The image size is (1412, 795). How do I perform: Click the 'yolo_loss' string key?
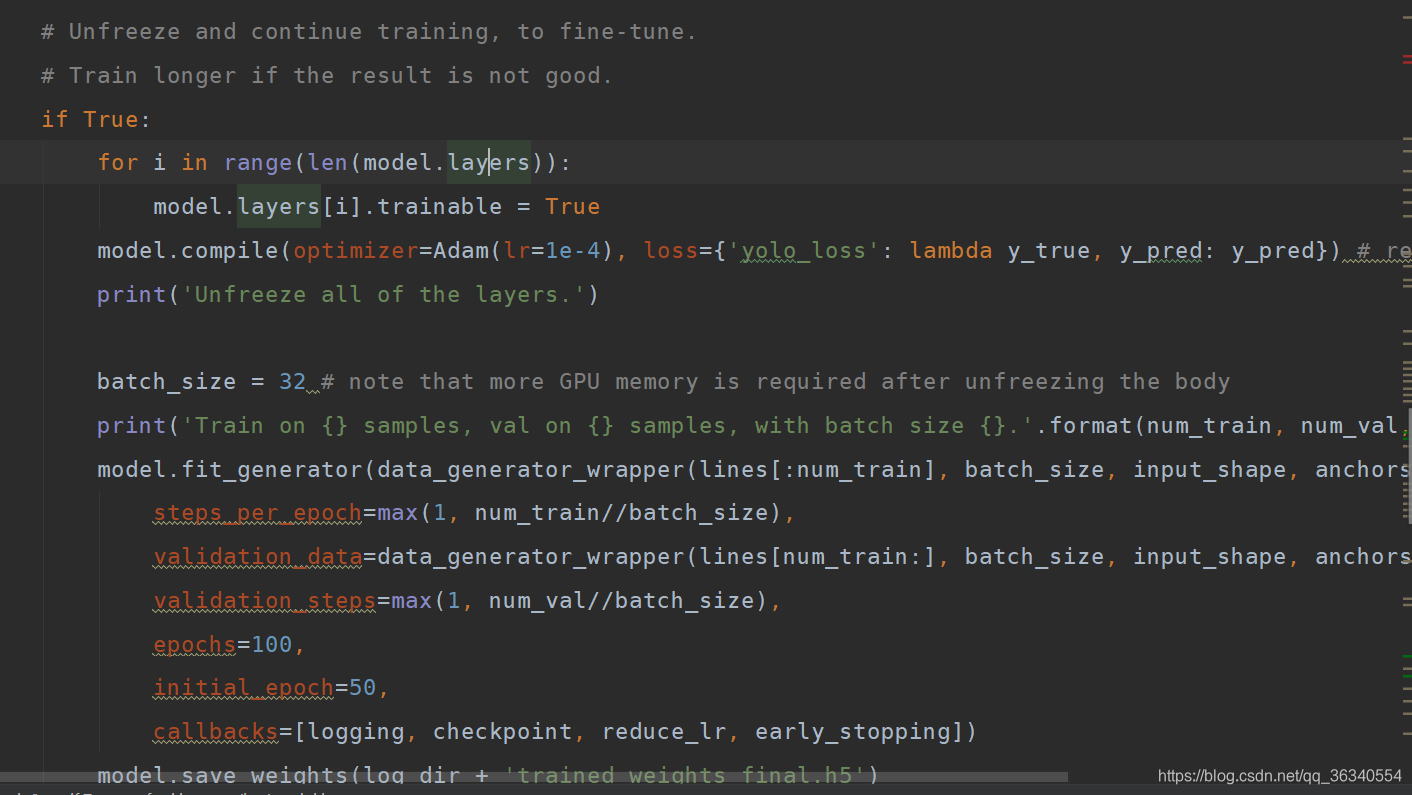804,250
